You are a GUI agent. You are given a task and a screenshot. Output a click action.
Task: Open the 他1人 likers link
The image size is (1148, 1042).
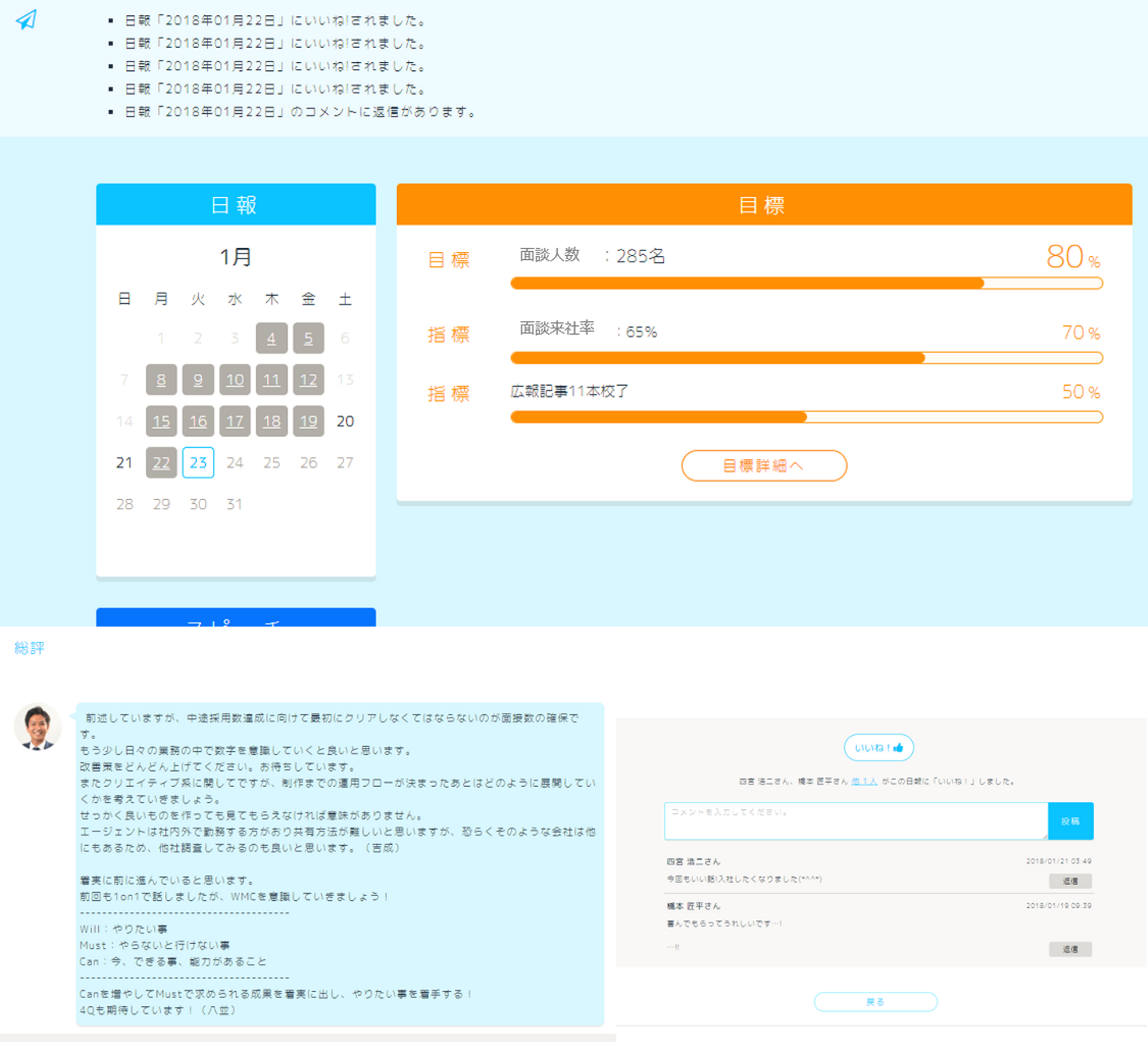(864, 781)
